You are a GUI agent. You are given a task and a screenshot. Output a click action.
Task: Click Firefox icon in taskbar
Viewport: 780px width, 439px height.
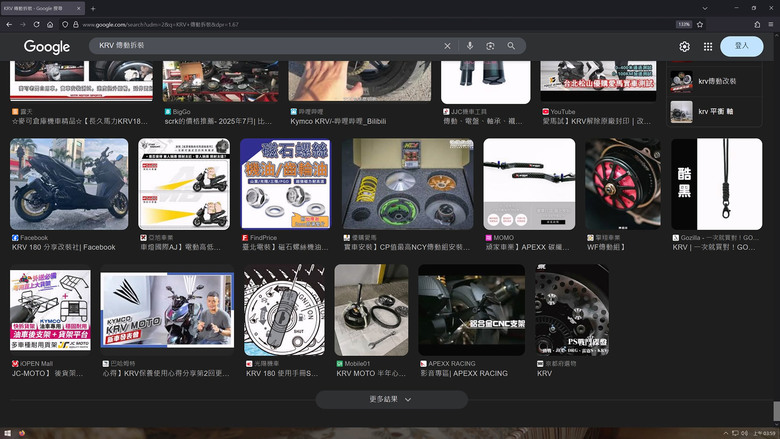(22, 434)
